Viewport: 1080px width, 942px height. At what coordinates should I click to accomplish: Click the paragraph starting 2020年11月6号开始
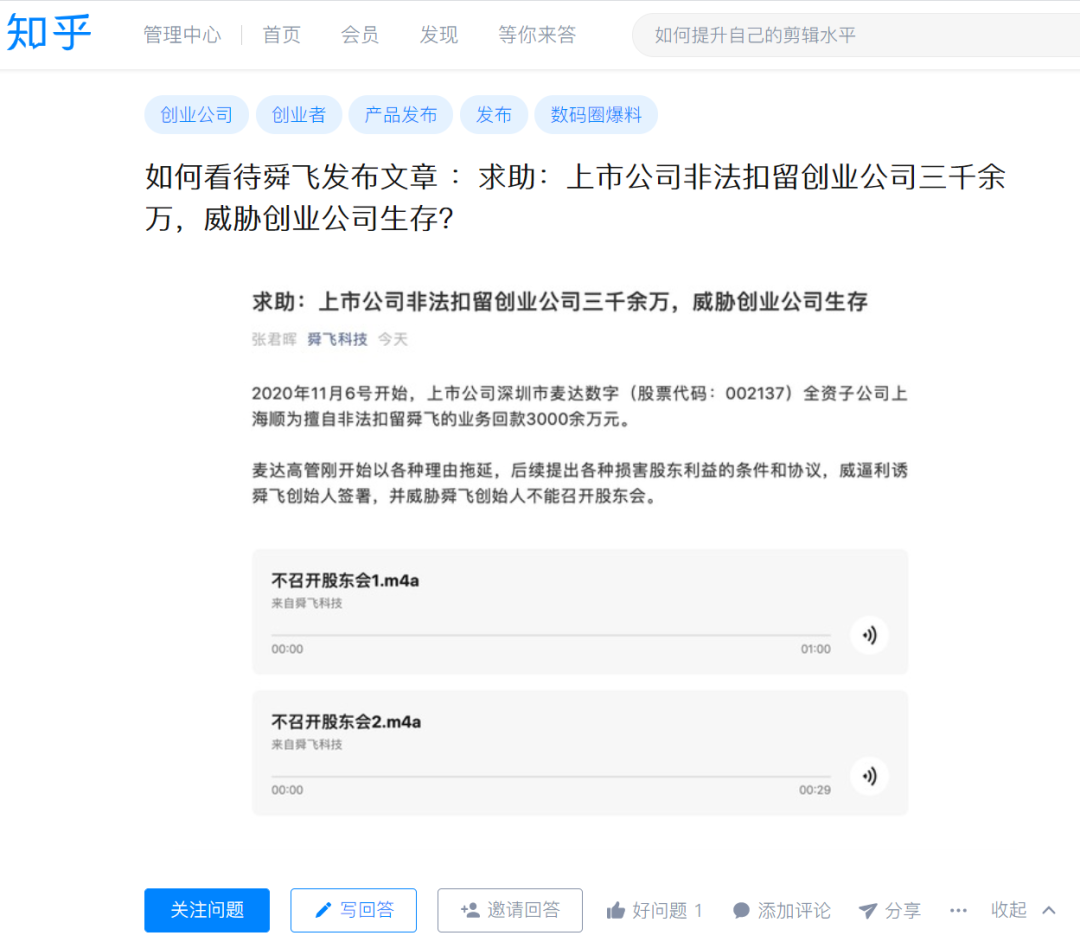click(579, 406)
